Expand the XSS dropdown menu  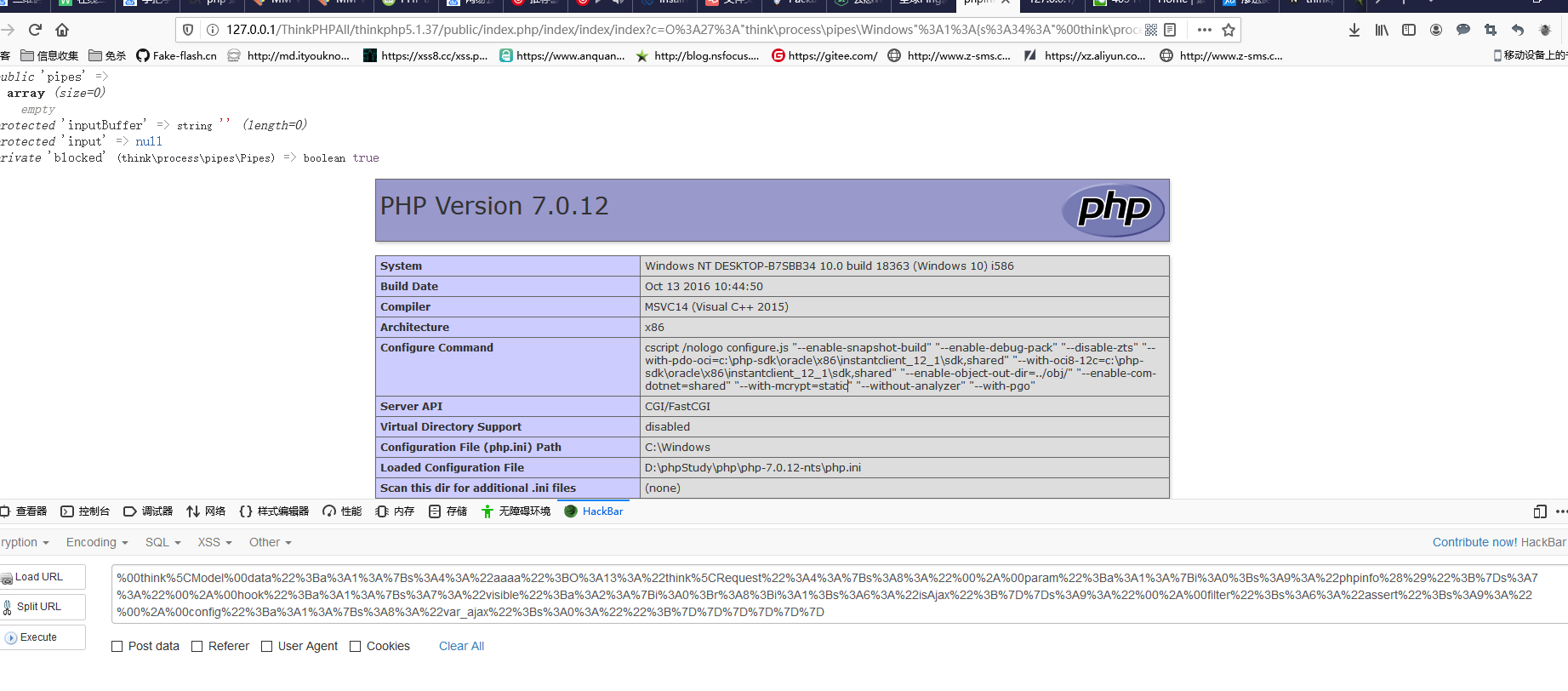215,542
